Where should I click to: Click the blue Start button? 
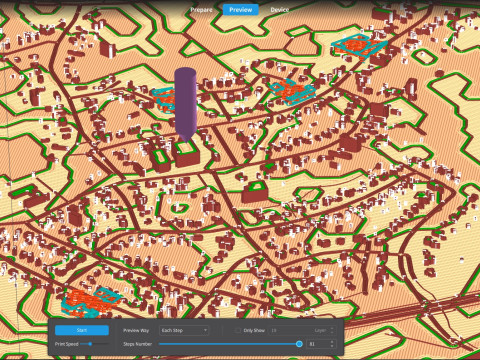82,330
